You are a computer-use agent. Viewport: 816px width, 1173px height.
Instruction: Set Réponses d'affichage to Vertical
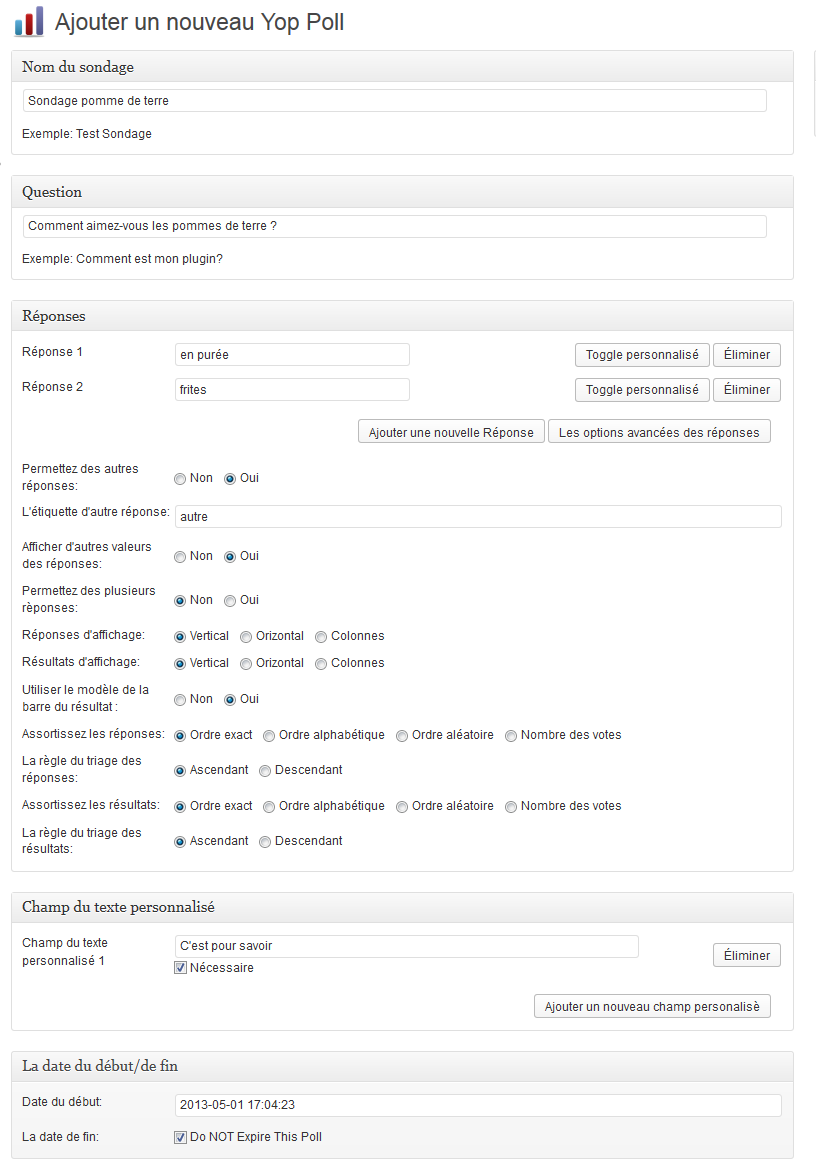click(180, 637)
